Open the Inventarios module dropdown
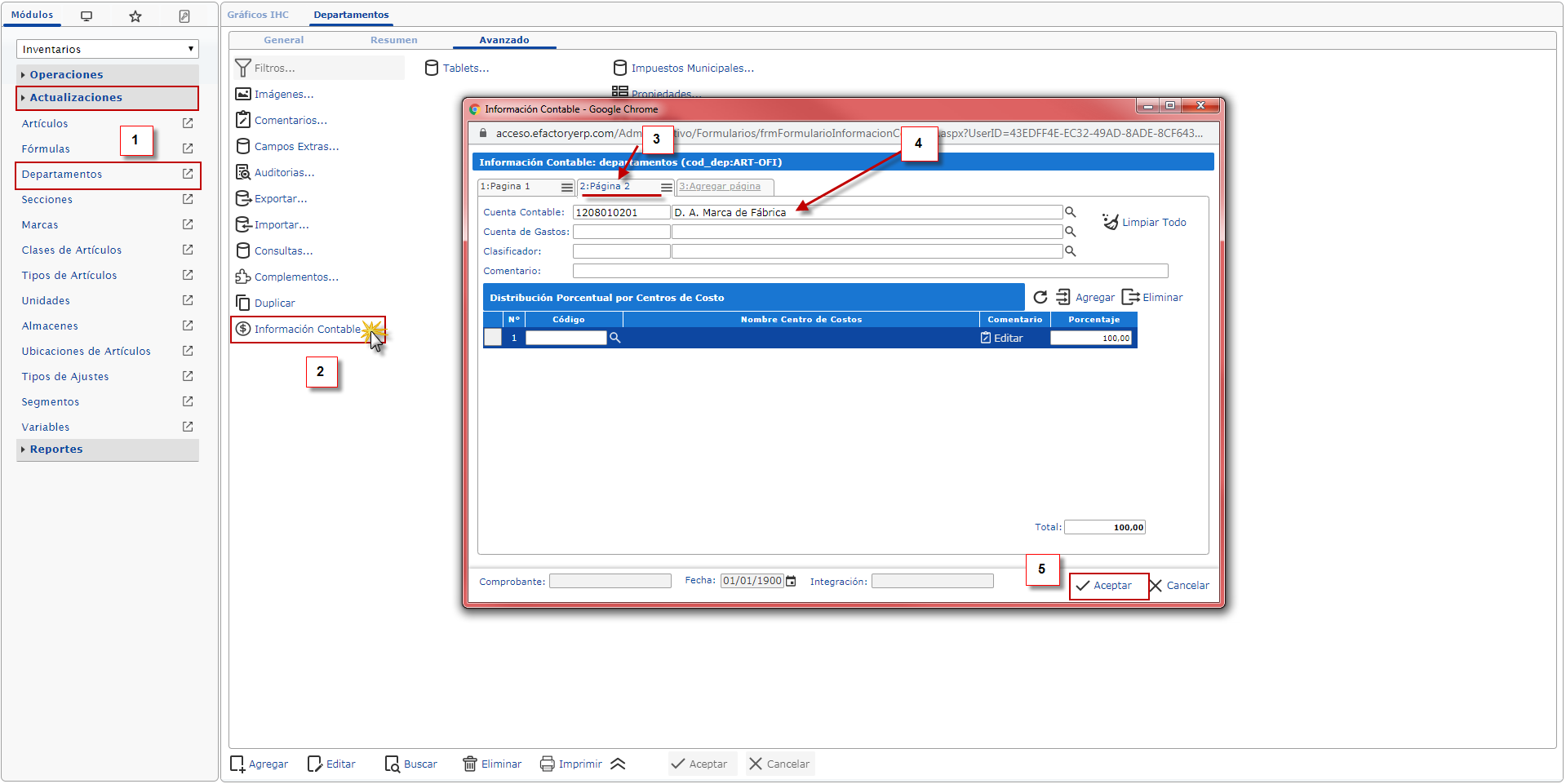The image size is (1566, 784). point(107,49)
